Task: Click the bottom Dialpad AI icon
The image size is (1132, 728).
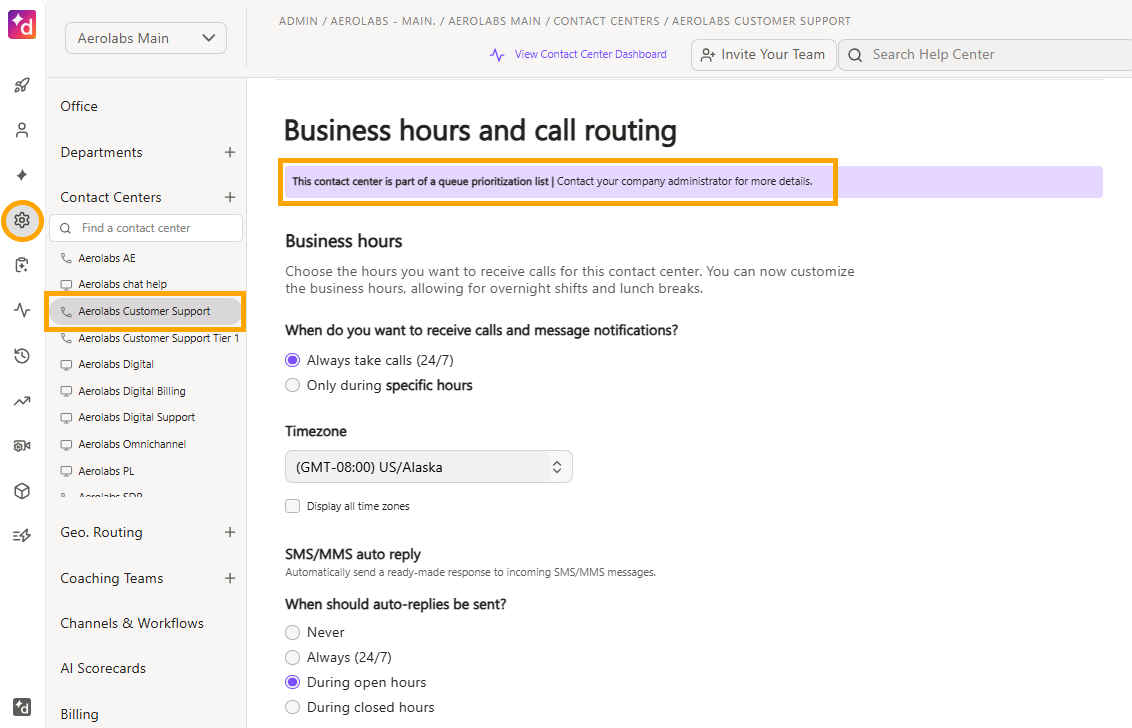Action: pos(22,707)
